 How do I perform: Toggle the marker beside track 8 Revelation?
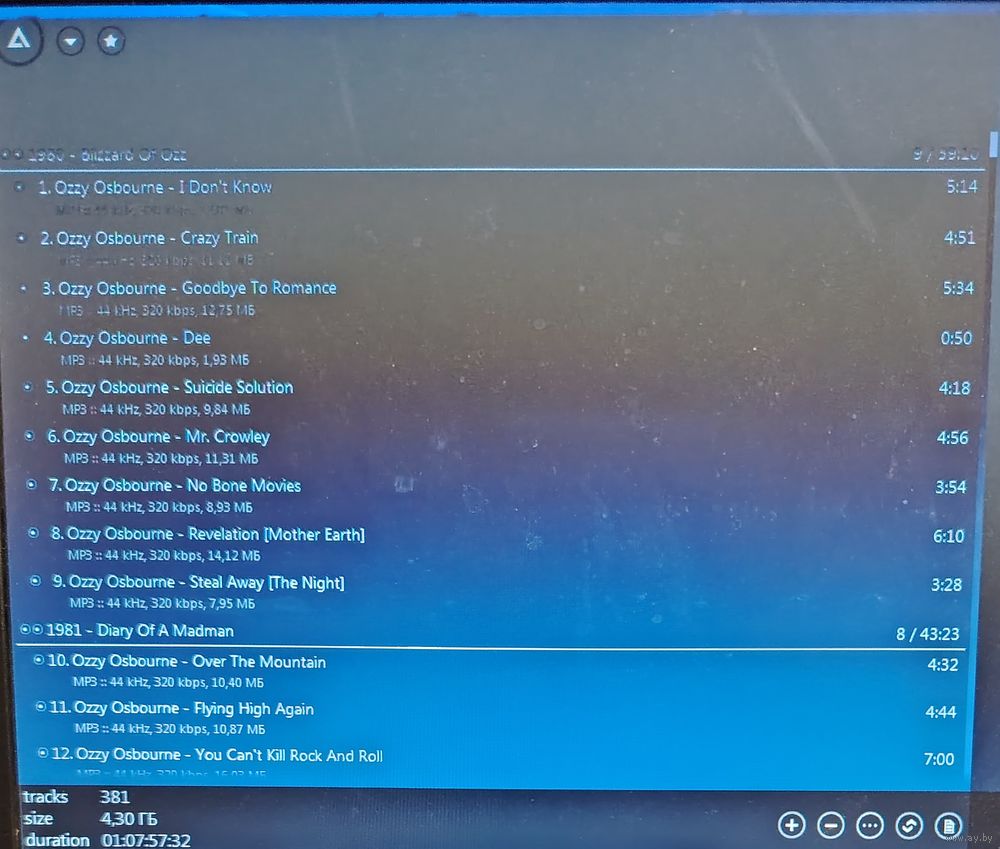(33, 533)
